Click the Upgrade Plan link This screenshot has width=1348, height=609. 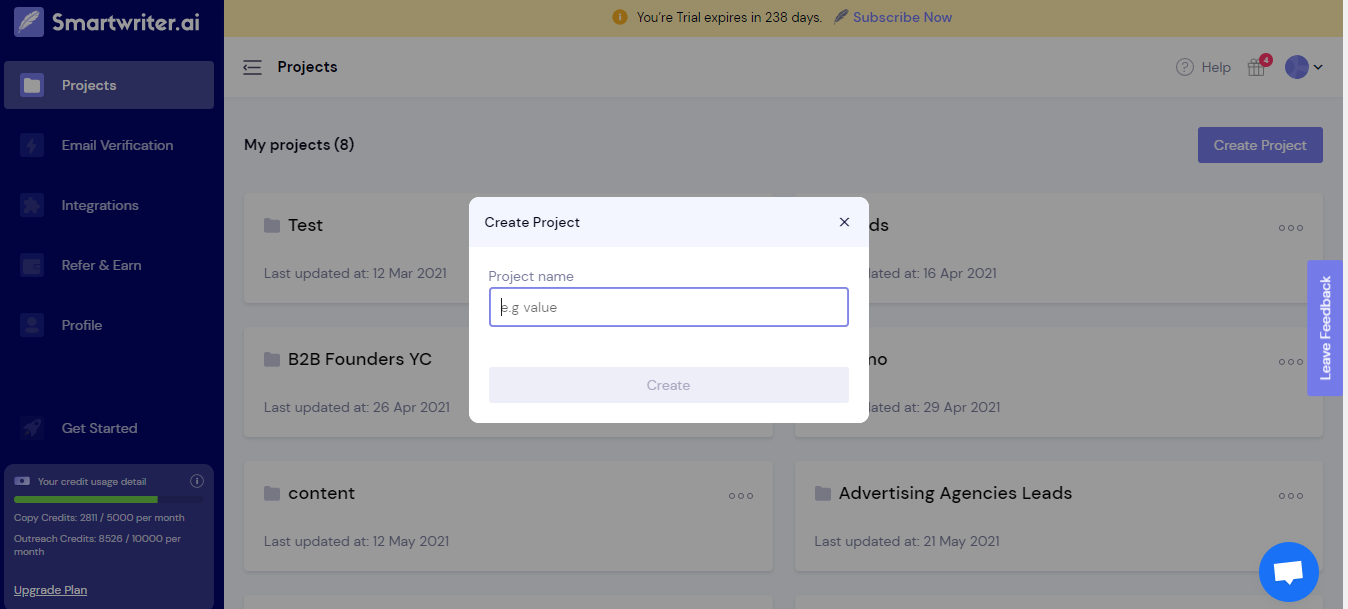(50, 590)
